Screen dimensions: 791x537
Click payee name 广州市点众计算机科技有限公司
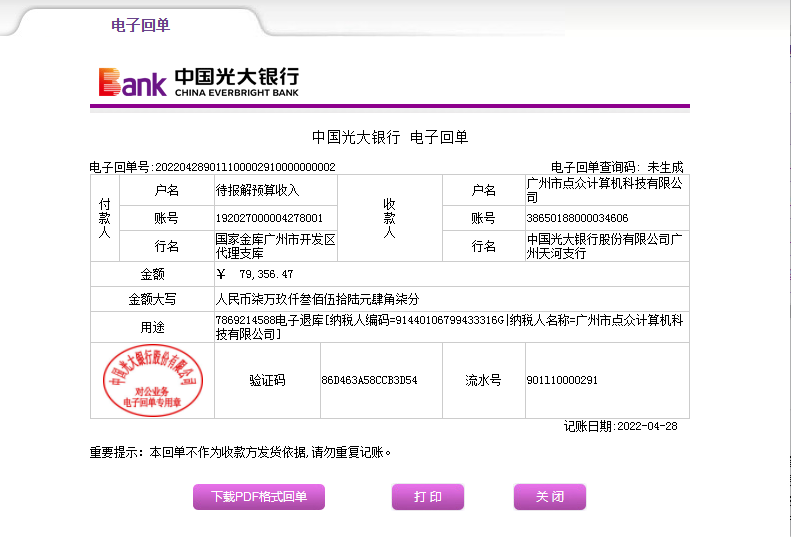tap(604, 190)
